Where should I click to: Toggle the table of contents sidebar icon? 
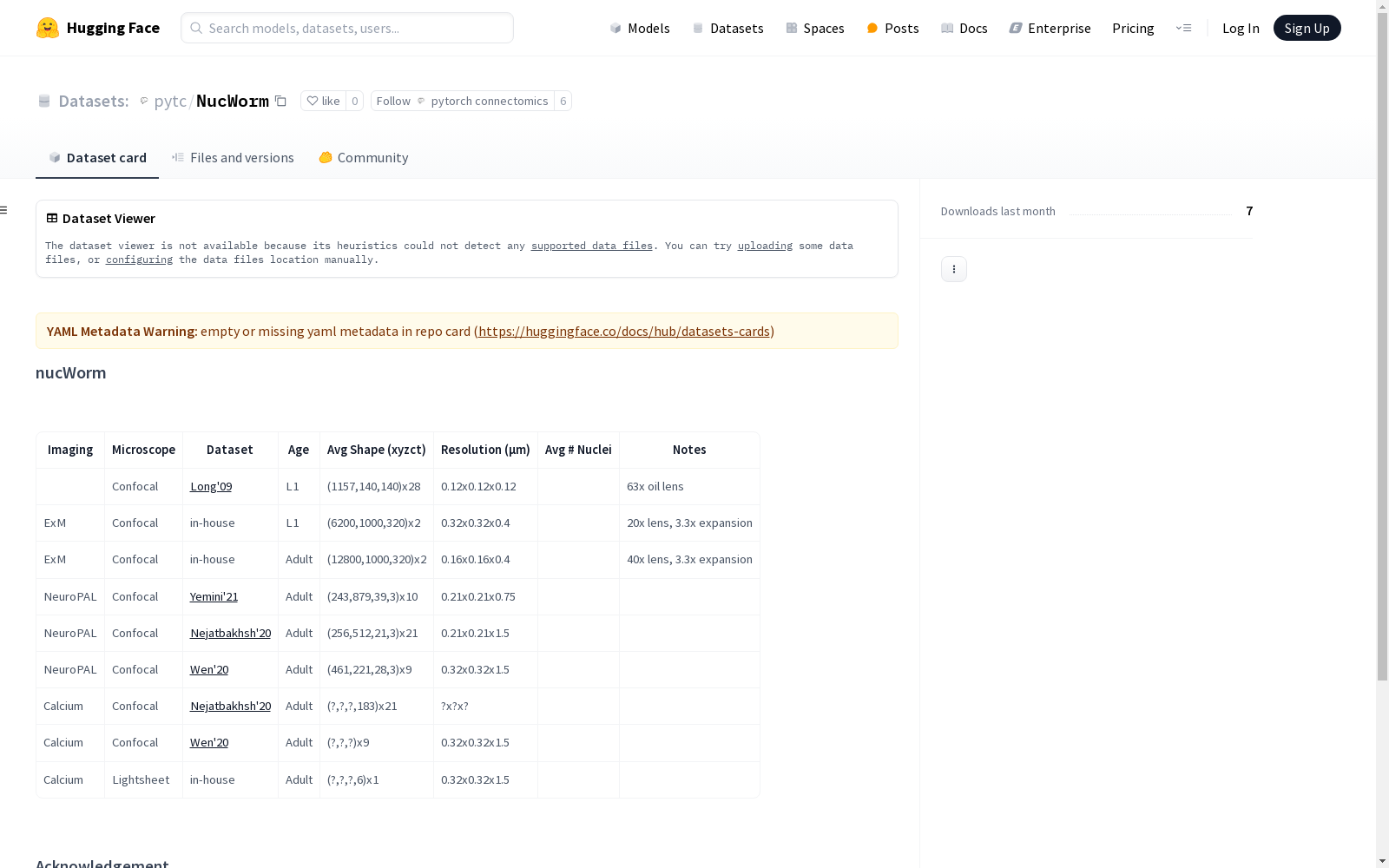(x=4, y=210)
